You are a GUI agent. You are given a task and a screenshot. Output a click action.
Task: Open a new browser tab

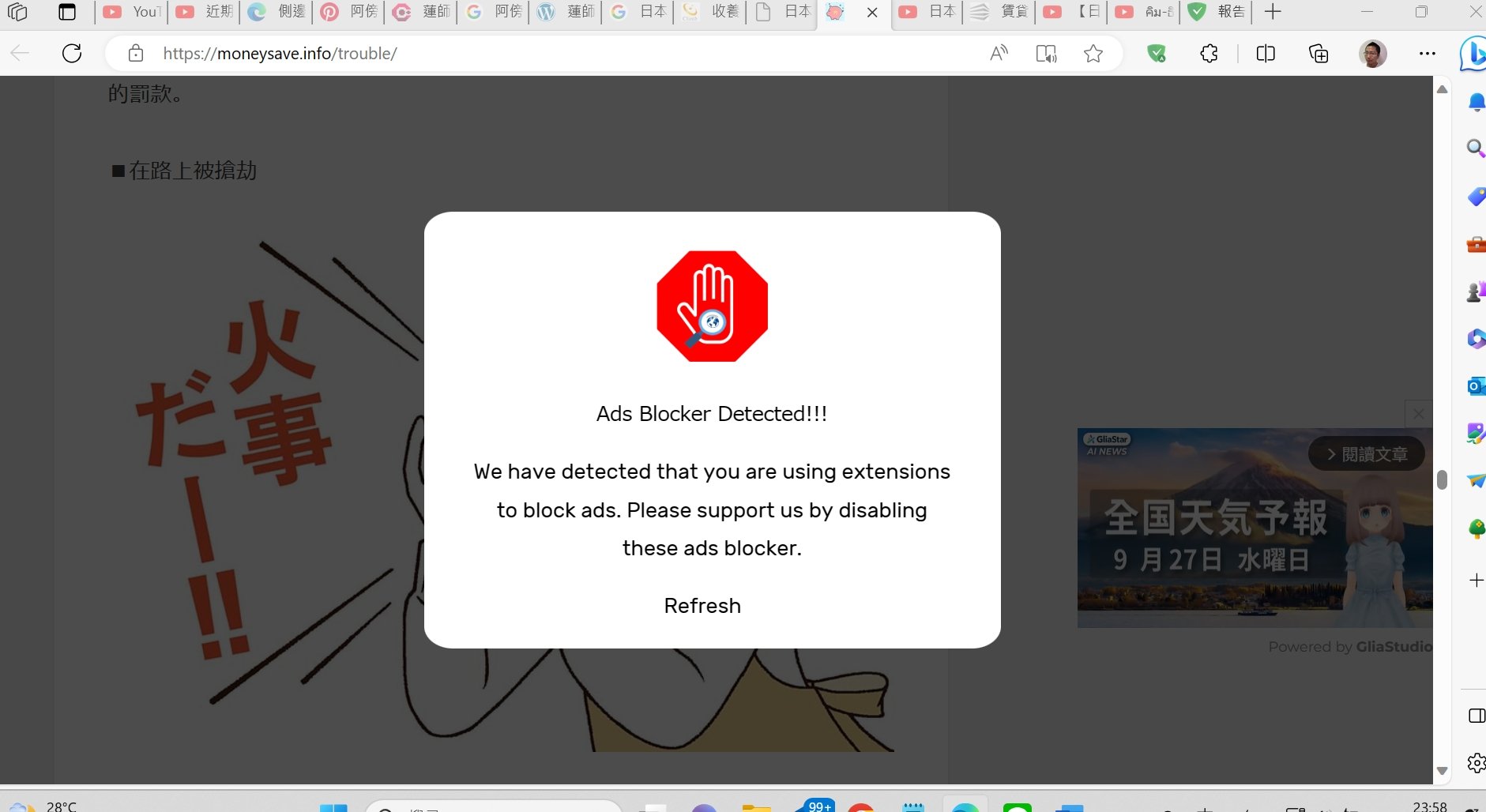[1273, 12]
